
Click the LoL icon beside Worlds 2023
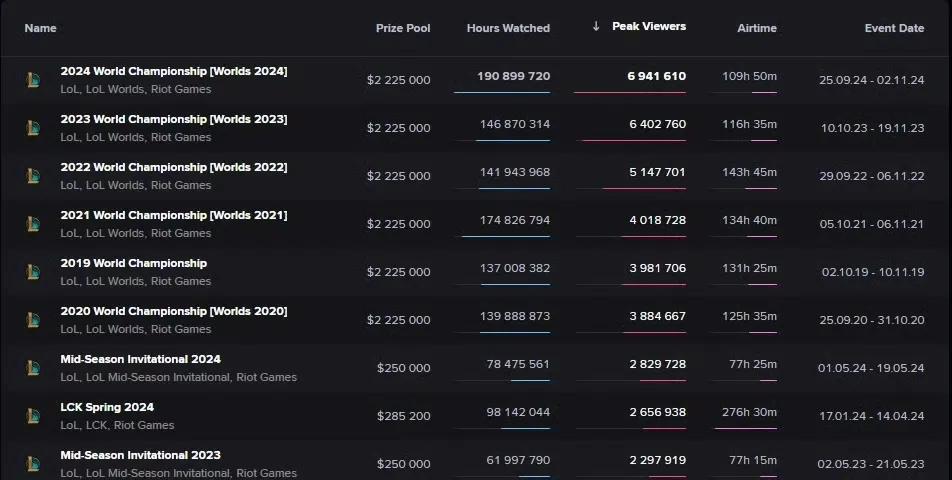tap(33, 128)
